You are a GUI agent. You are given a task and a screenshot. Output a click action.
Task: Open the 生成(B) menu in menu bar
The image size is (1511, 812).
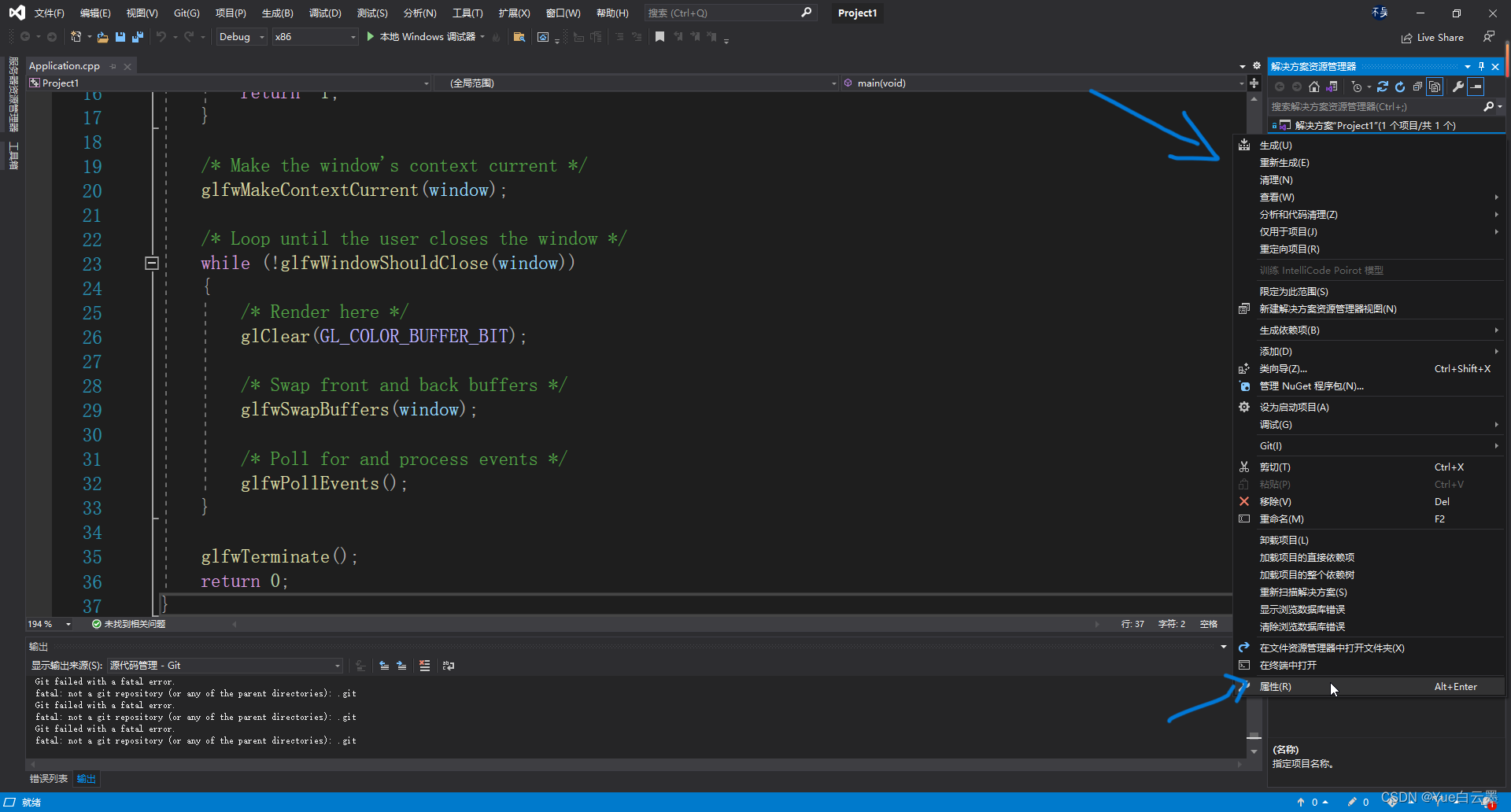(278, 13)
